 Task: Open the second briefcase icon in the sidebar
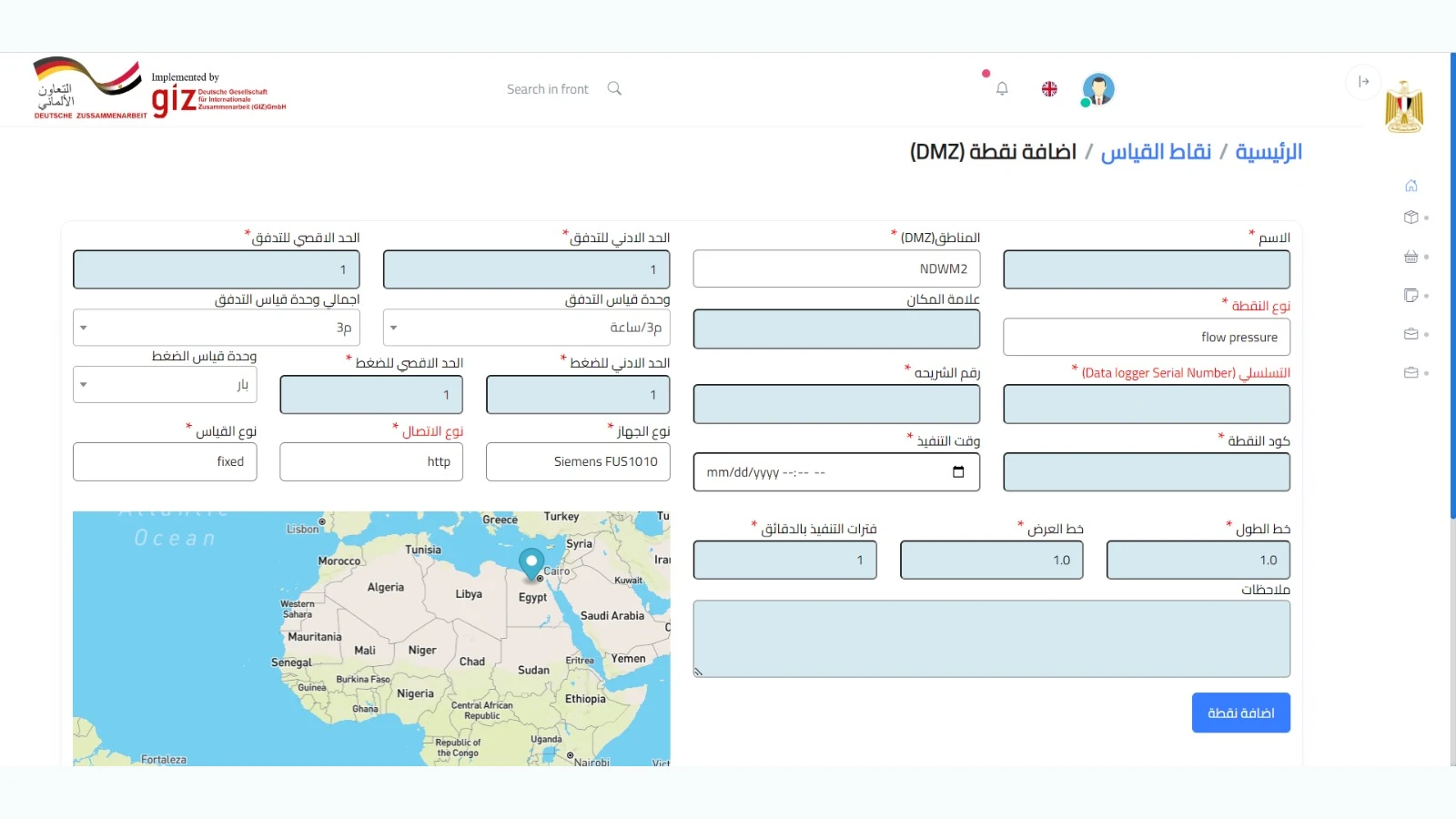pyautogui.click(x=1411, y=372)
